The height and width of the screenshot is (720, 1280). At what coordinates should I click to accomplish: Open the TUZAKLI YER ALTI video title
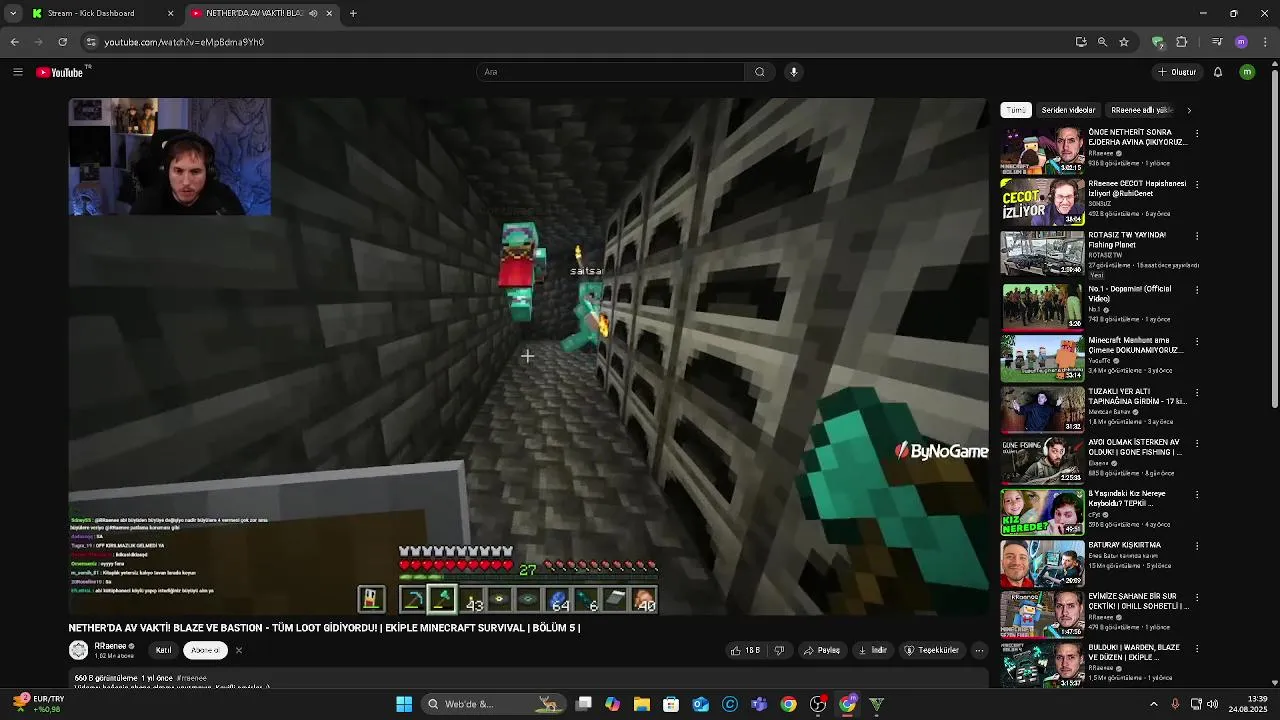pyautogui.click(x=1137, y=397)
